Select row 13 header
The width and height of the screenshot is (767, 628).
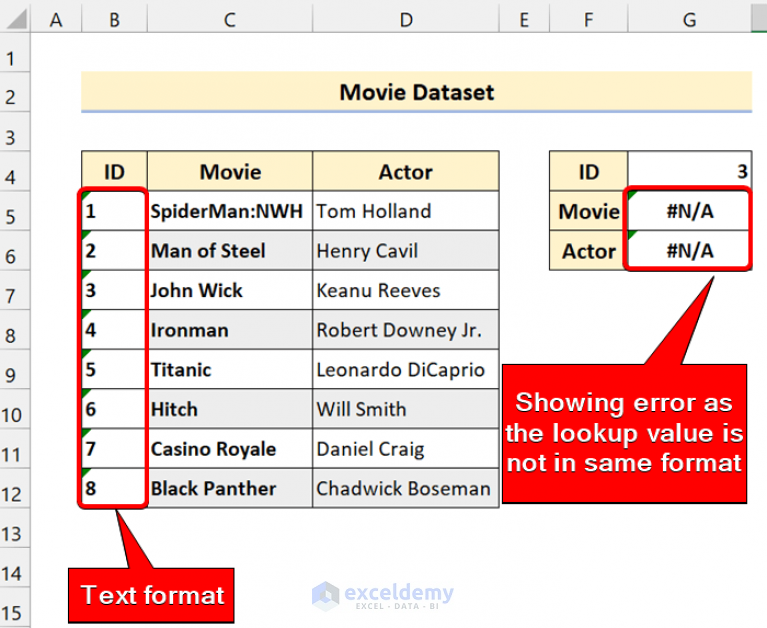(x=15, y=528)
